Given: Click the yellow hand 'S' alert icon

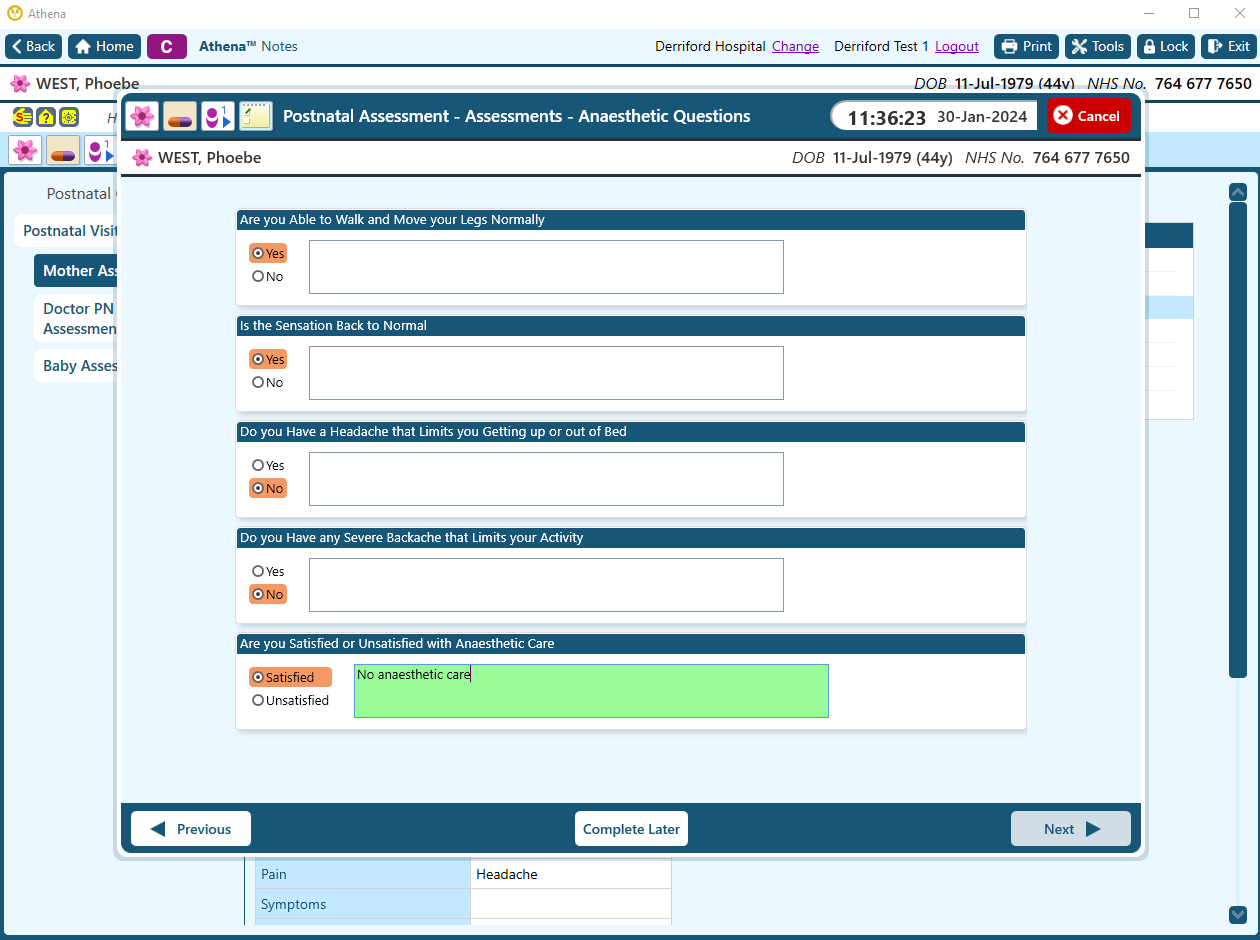Looking at the screenshot, I should pyautogui.click(x=22, y=117).
